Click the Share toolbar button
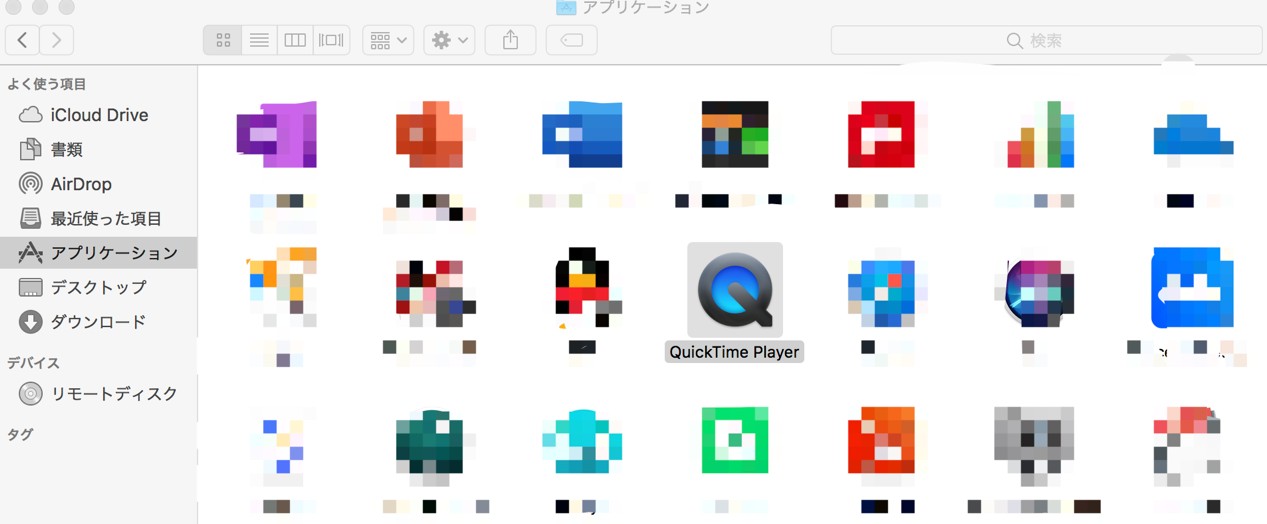1267x524 pixels. [510, 40]
